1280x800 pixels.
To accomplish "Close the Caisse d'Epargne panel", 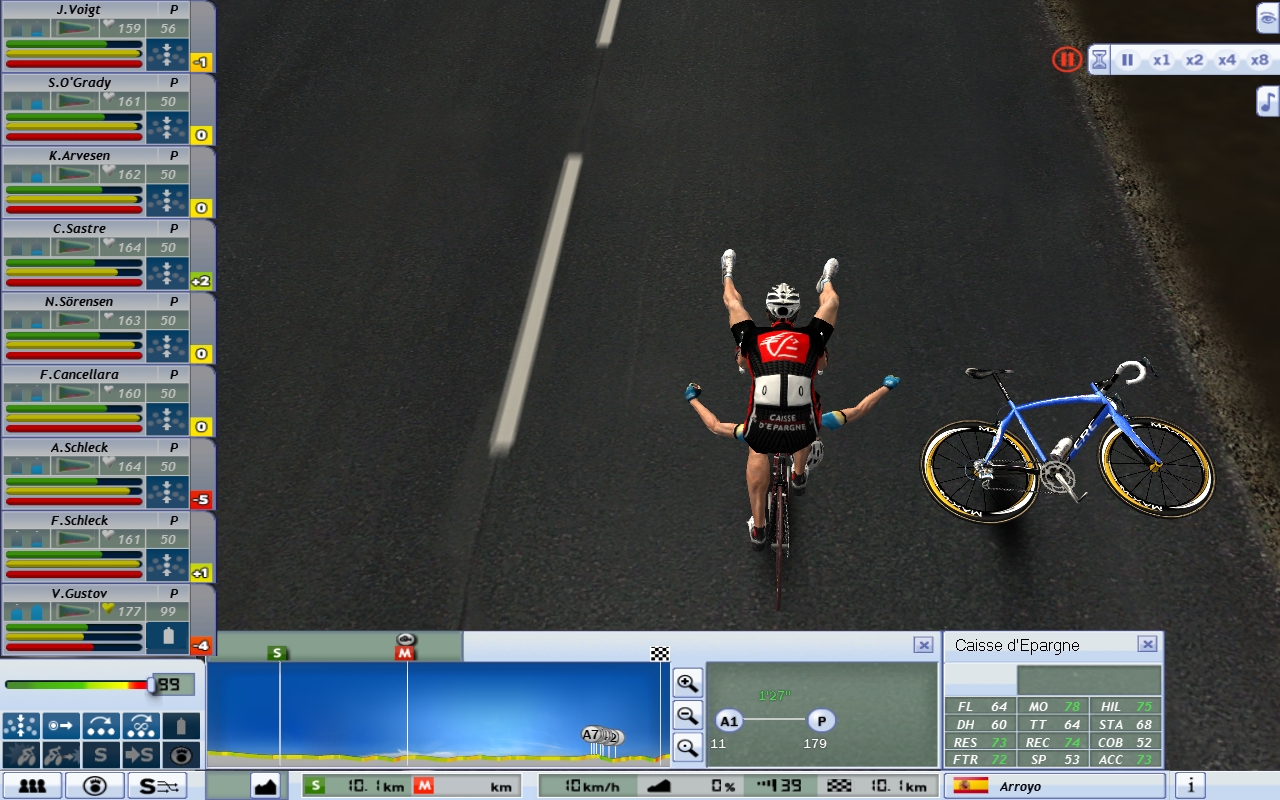I will click(1147, 645).
